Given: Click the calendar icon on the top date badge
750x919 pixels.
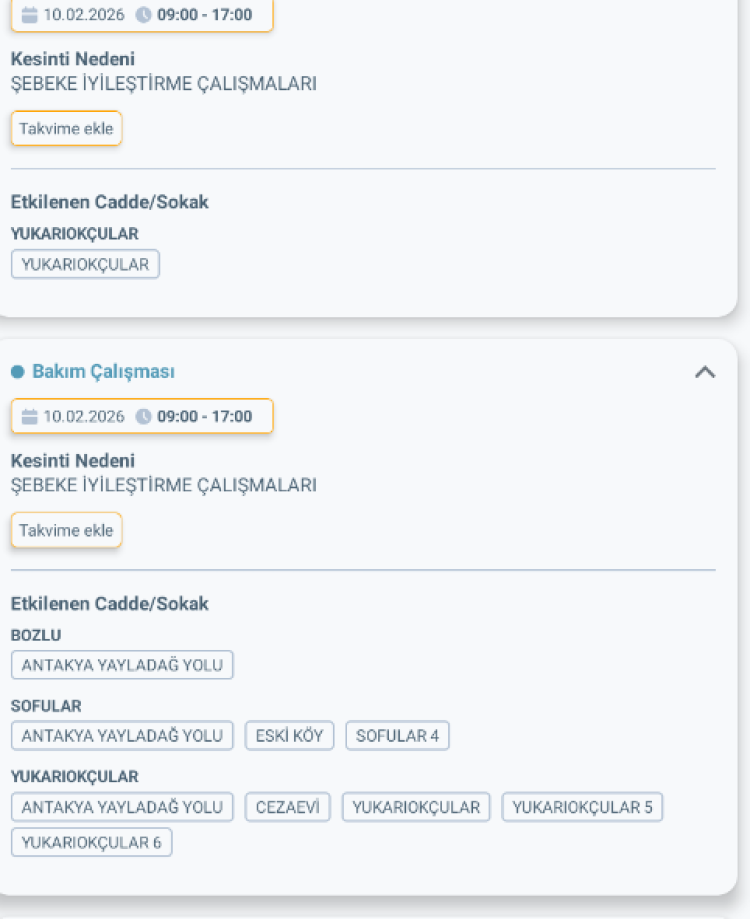Looking at the screenshot, I should pyautogui.click(x=29, y=14).
